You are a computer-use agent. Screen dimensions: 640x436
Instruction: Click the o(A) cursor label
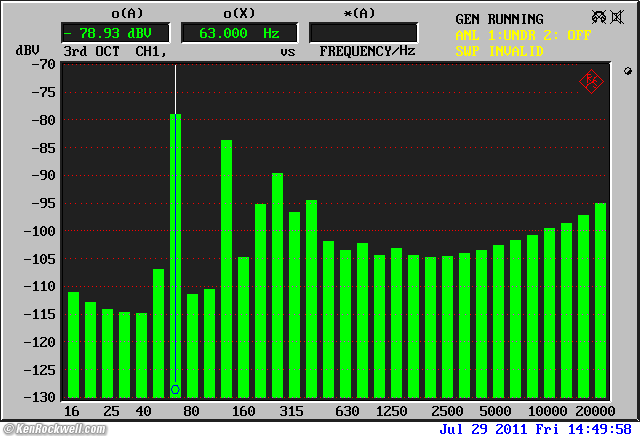click(x=125, y=13)
